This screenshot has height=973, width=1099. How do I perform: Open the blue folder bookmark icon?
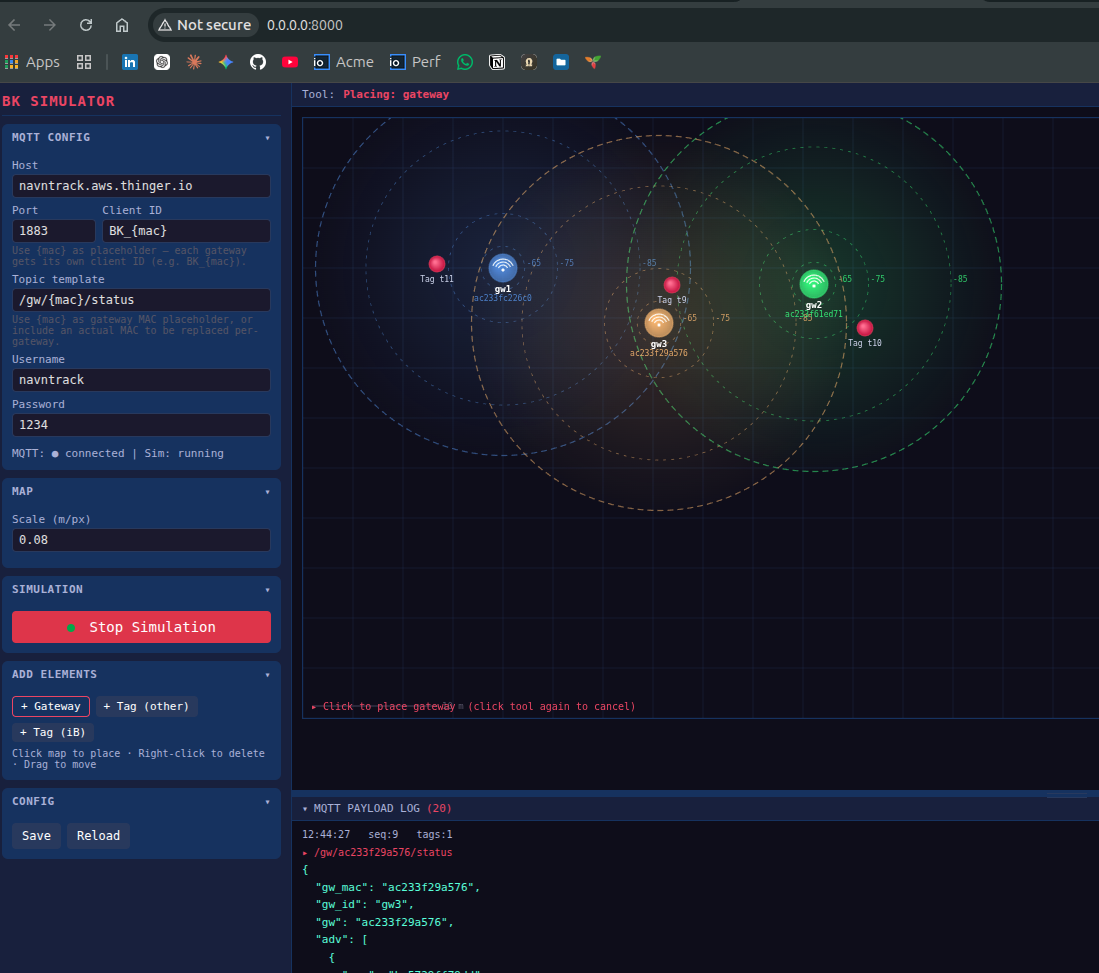click(561, 62)
